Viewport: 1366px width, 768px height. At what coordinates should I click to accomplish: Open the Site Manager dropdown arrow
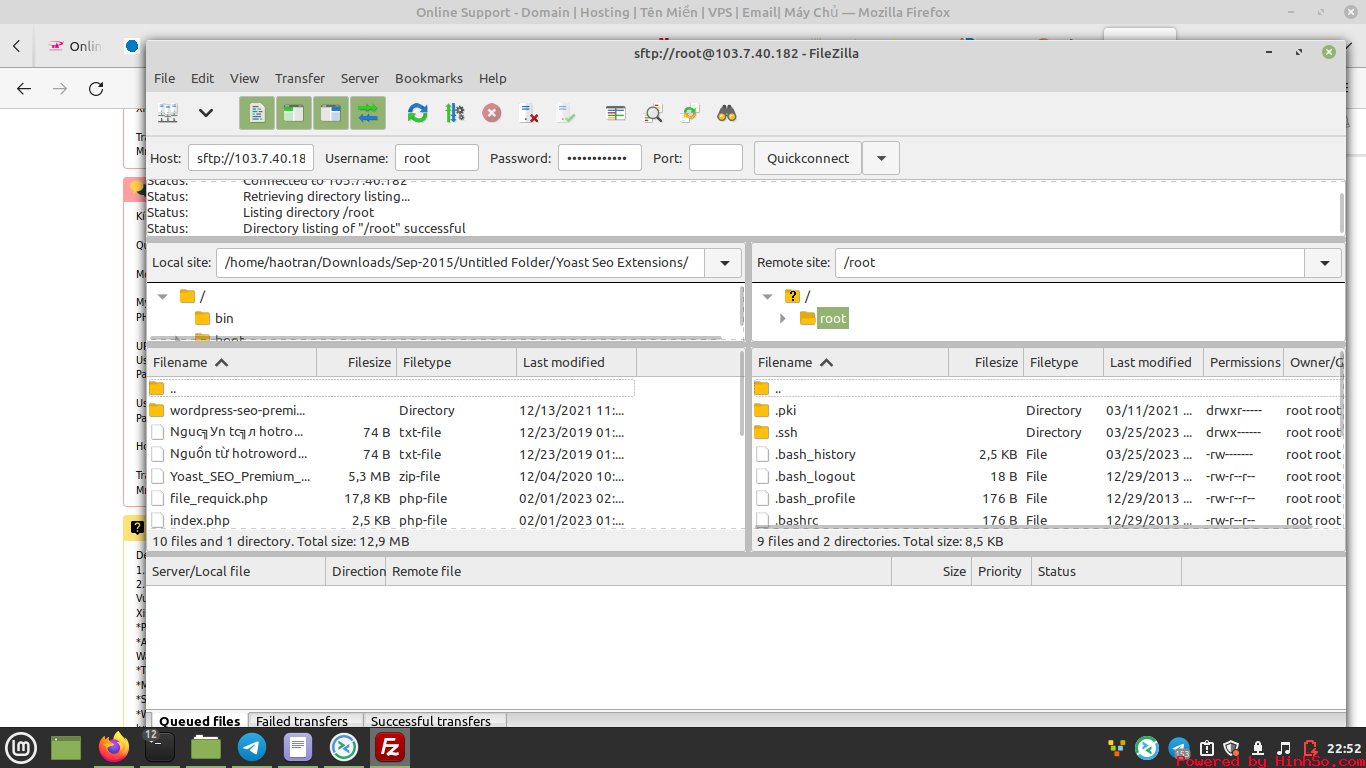click(x=206, y=113)
